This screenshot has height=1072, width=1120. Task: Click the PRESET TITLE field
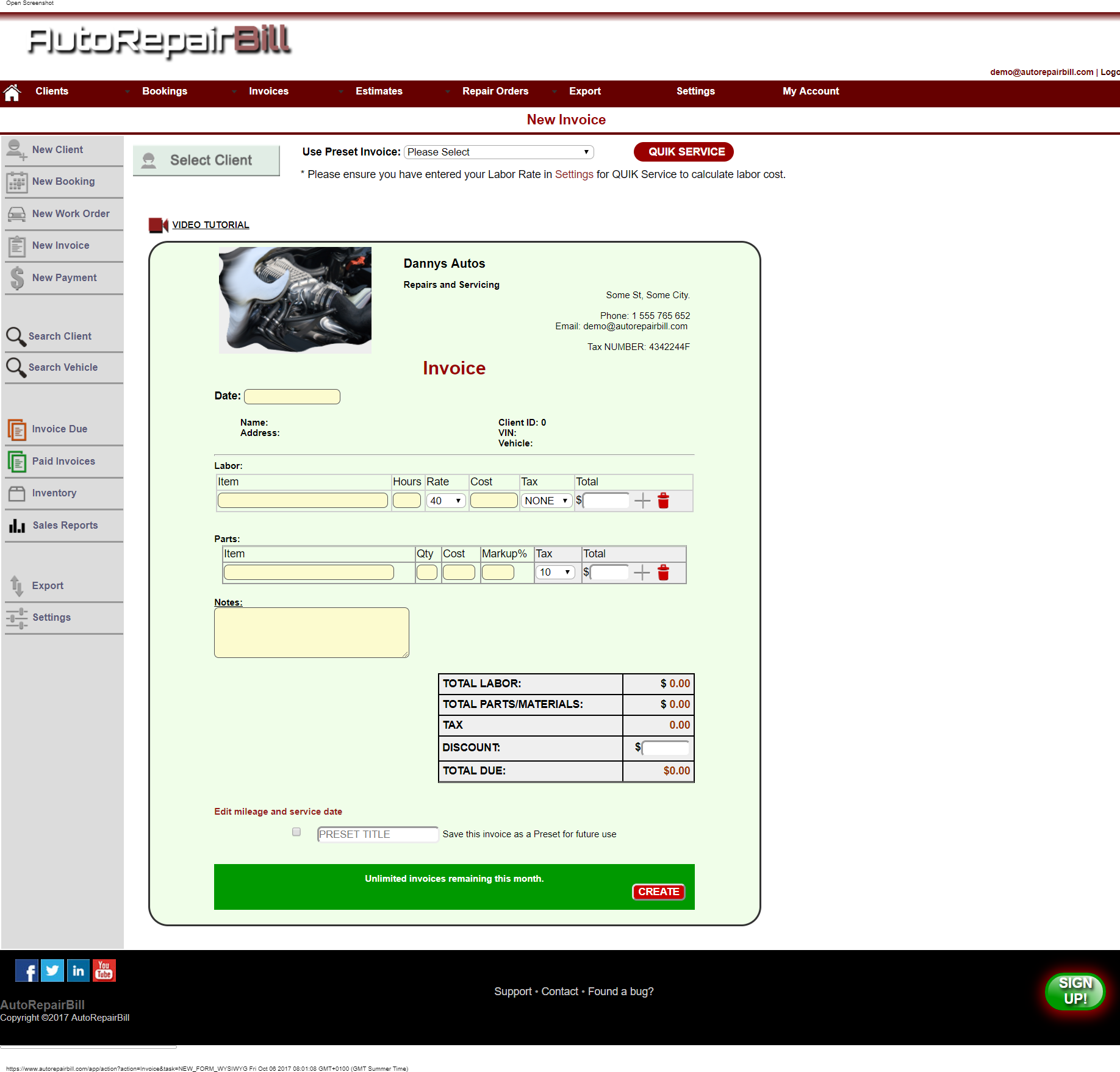pos(378,834)
